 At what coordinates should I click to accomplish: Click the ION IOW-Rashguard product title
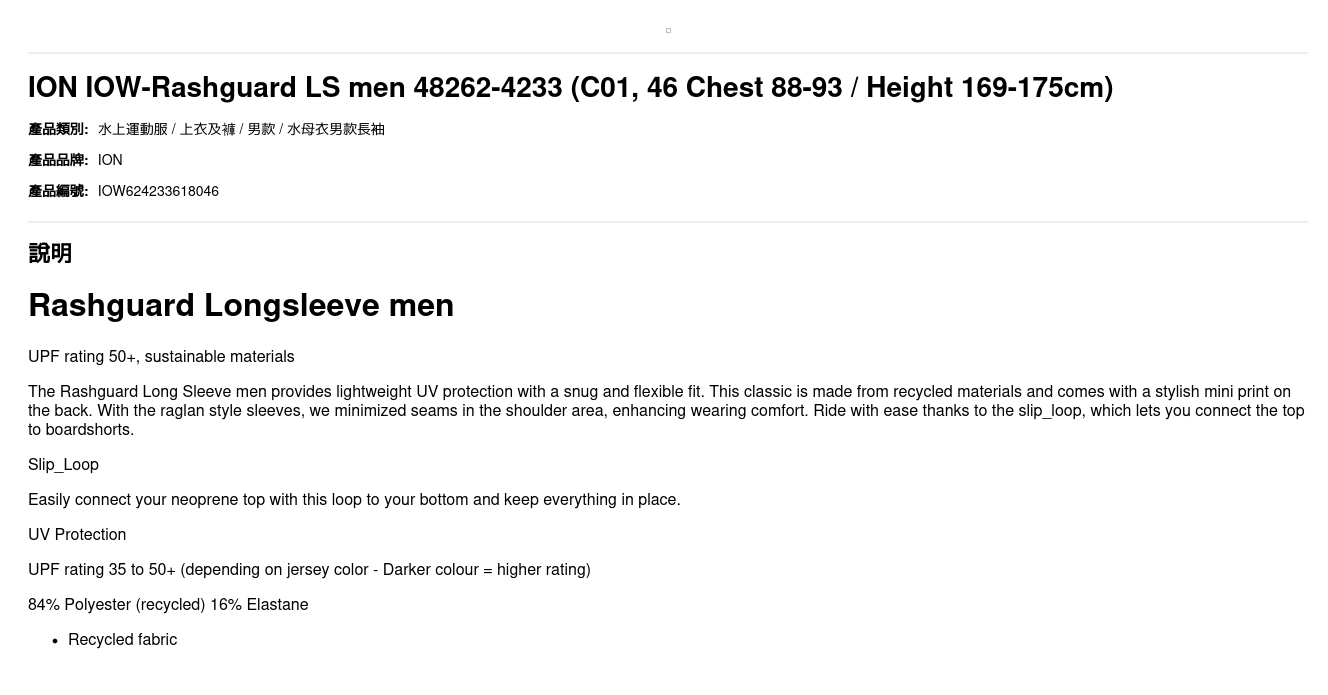click(x=570, y=88)
